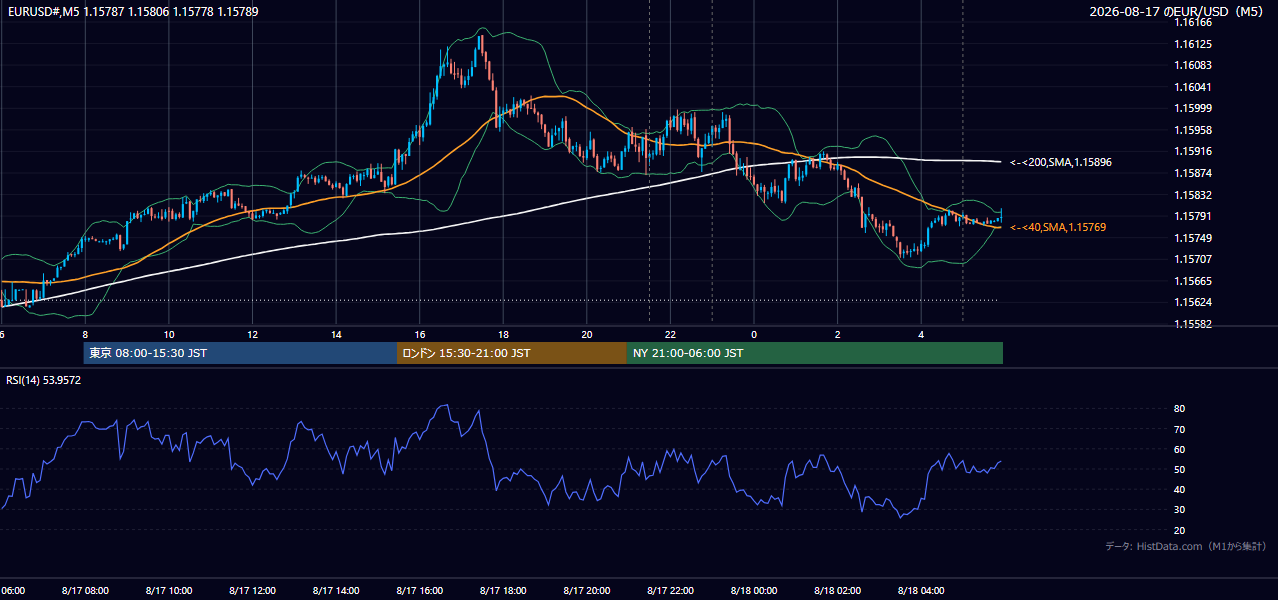Click price axis value 1.15749
This screenshot has height=600, width=1278.
(1193, 238)
